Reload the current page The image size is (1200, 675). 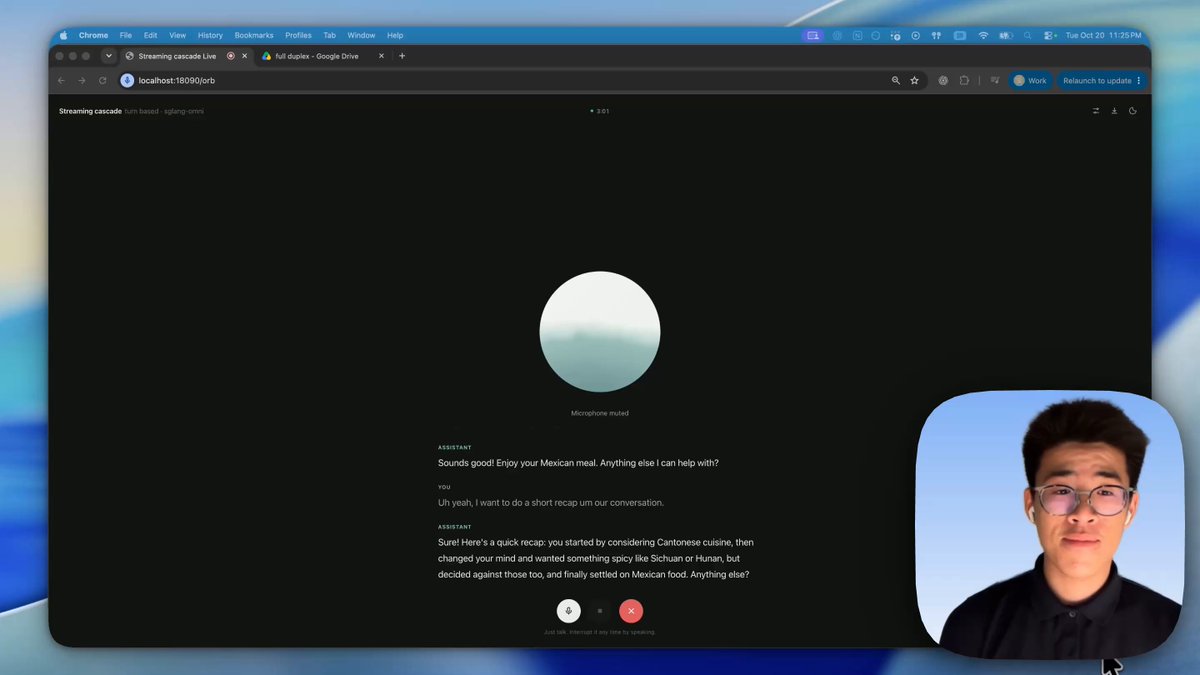coord(102,80)
